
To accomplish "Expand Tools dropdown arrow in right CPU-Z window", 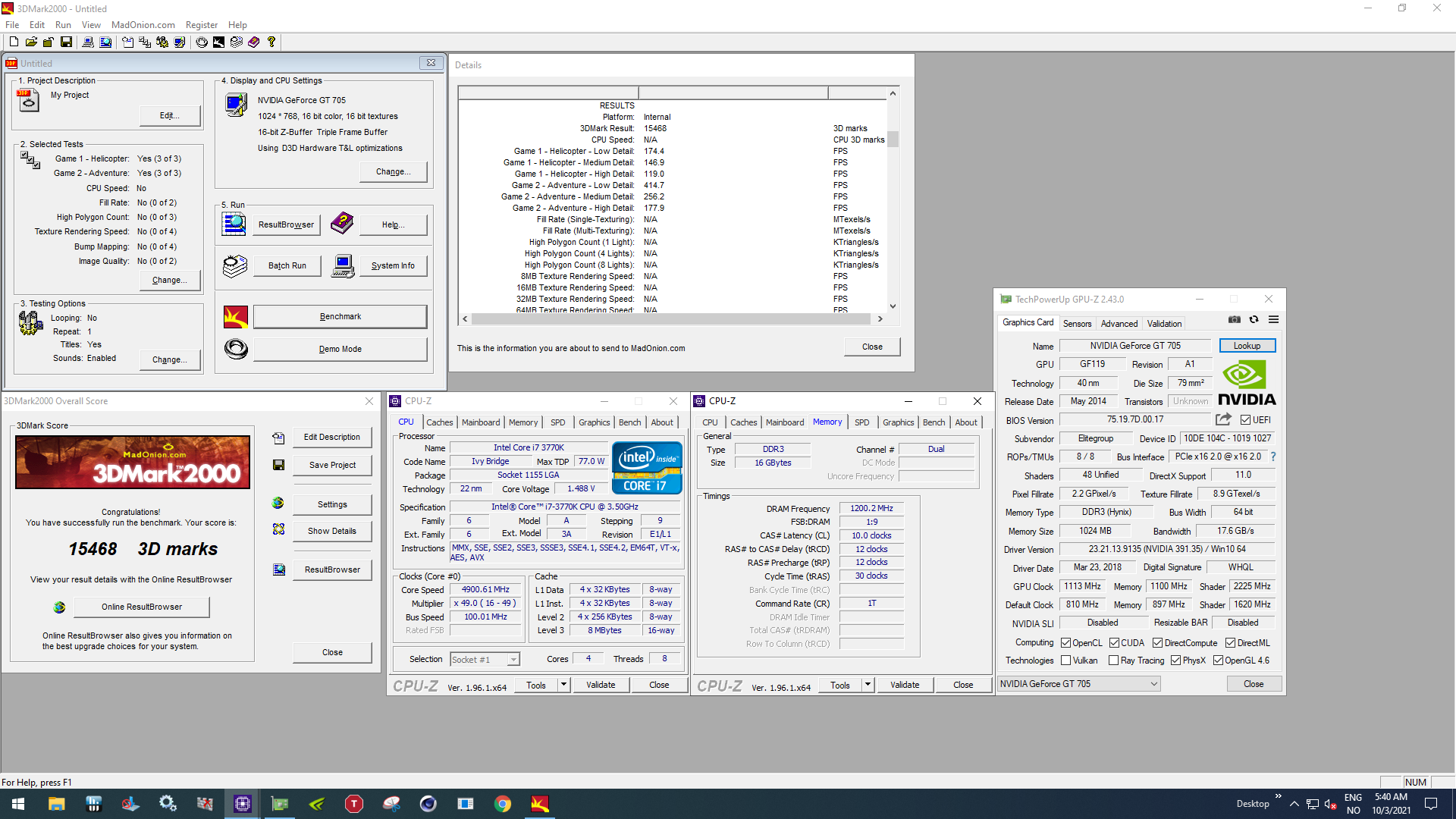I will (x=868, y=685).
